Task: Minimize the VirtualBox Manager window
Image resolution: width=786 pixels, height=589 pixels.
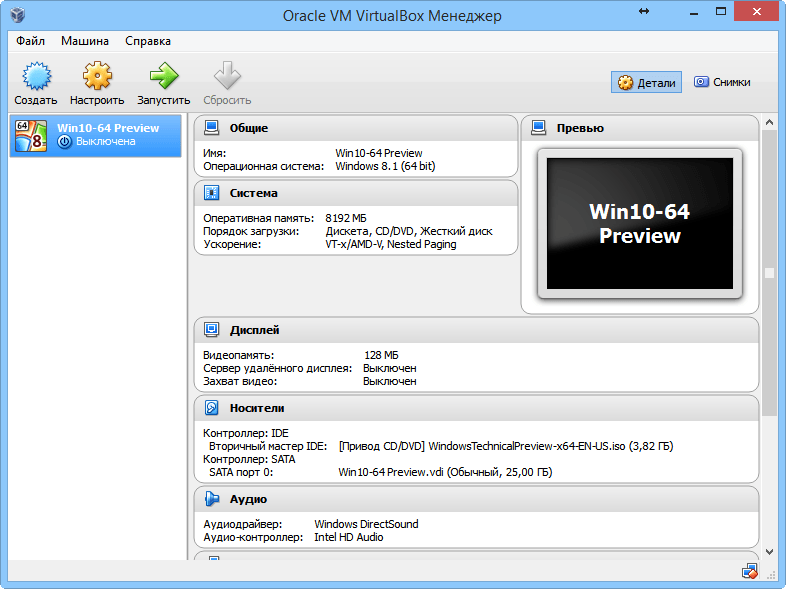Action: tap(694, 12)
